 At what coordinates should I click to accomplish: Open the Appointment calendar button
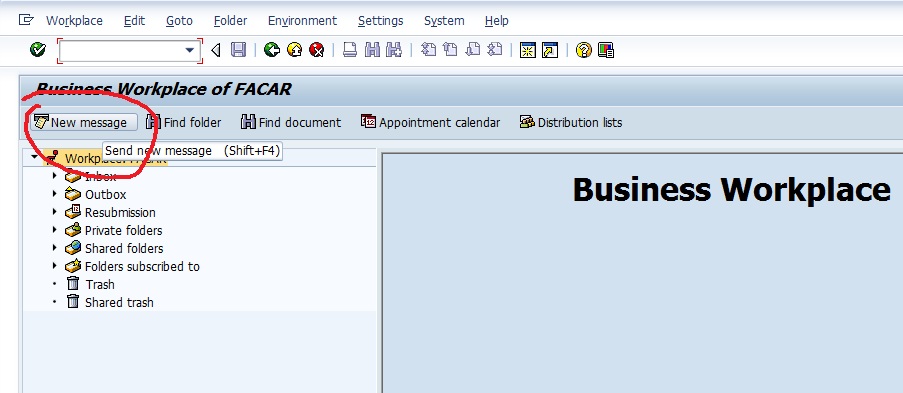pyautogui.click(x=430, y=122)
